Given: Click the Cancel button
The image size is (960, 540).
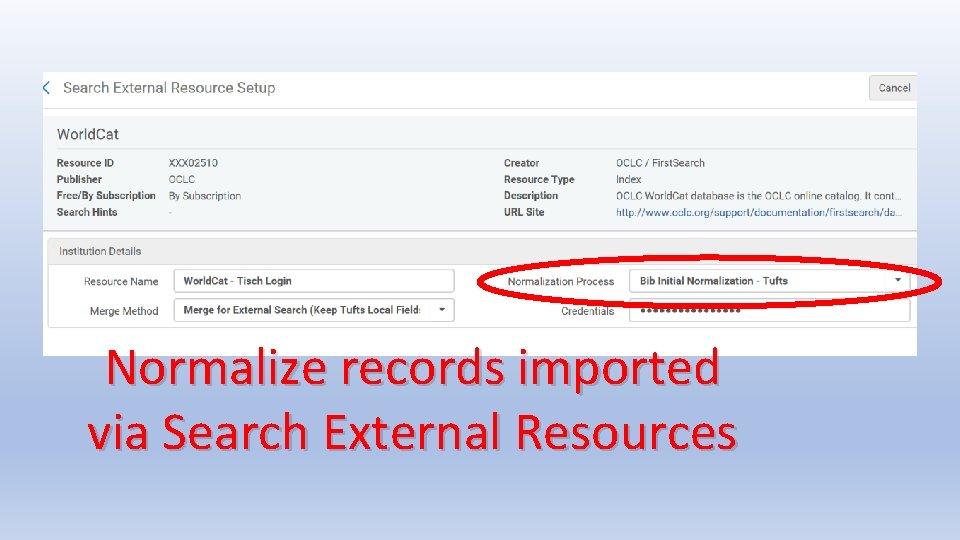Looking at the screenshot, I should (x=893, y=88).
